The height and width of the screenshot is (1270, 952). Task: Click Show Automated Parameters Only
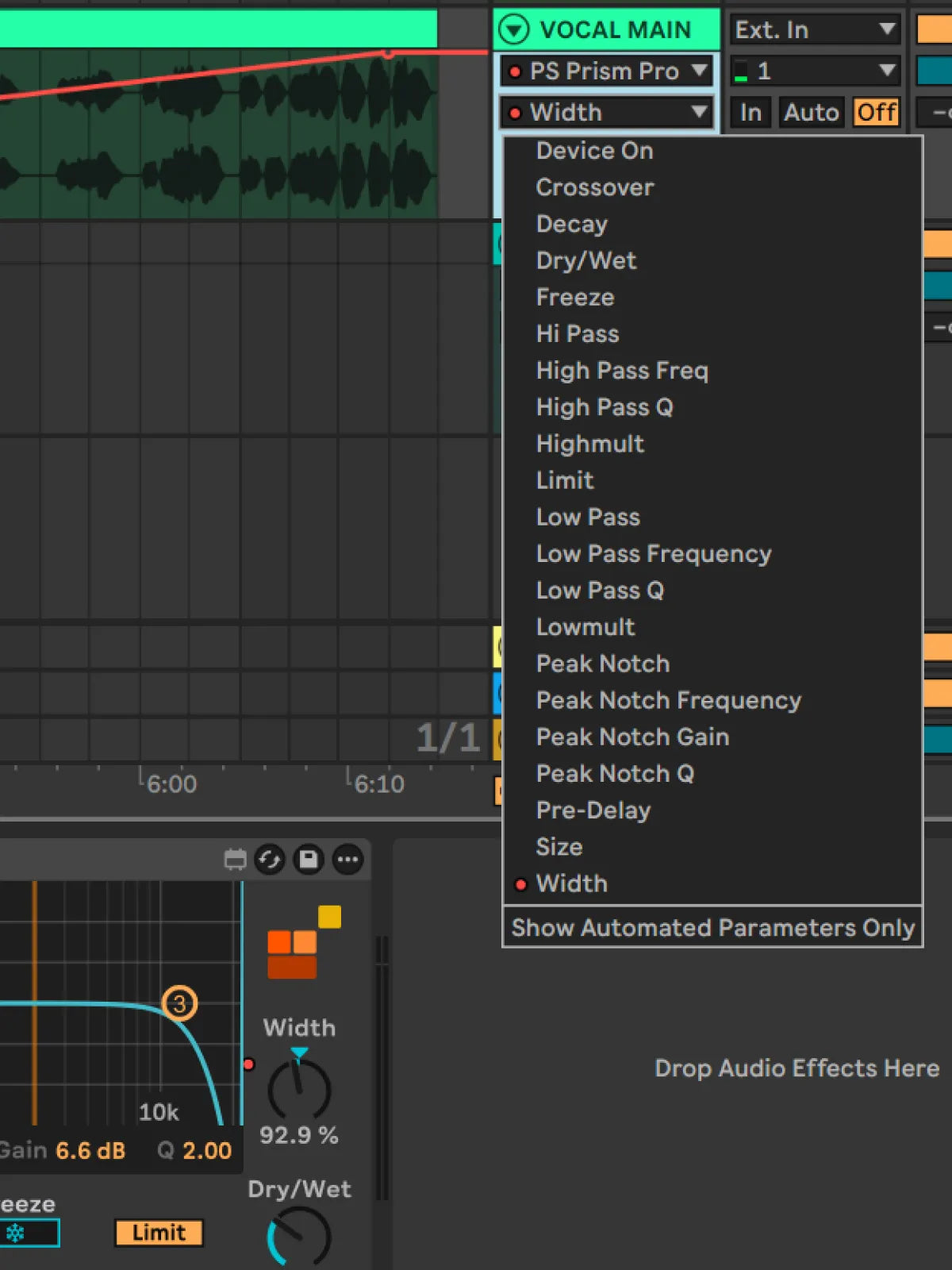pos(712,927)
